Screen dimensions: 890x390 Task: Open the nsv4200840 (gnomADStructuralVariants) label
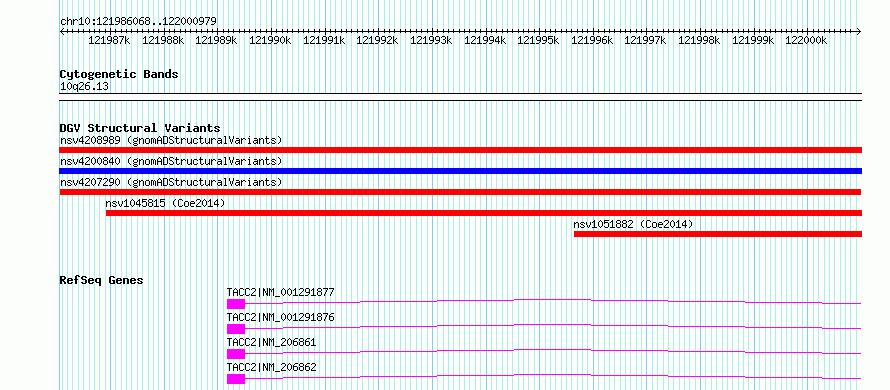[171, 161]
